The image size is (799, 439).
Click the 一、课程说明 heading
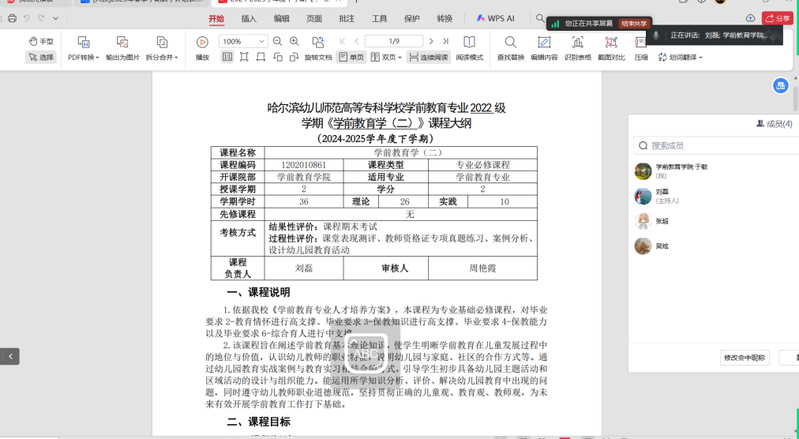[258, 292]
